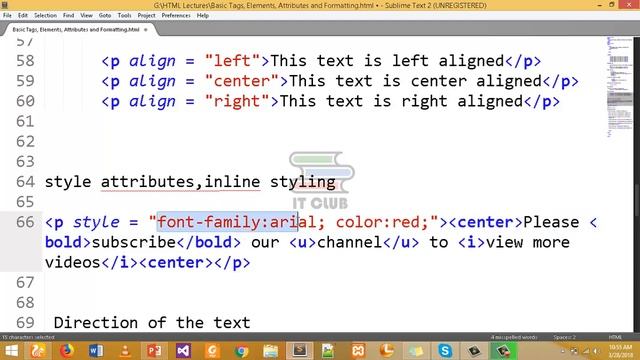Click the "left" attribute value on line 58

233,61
